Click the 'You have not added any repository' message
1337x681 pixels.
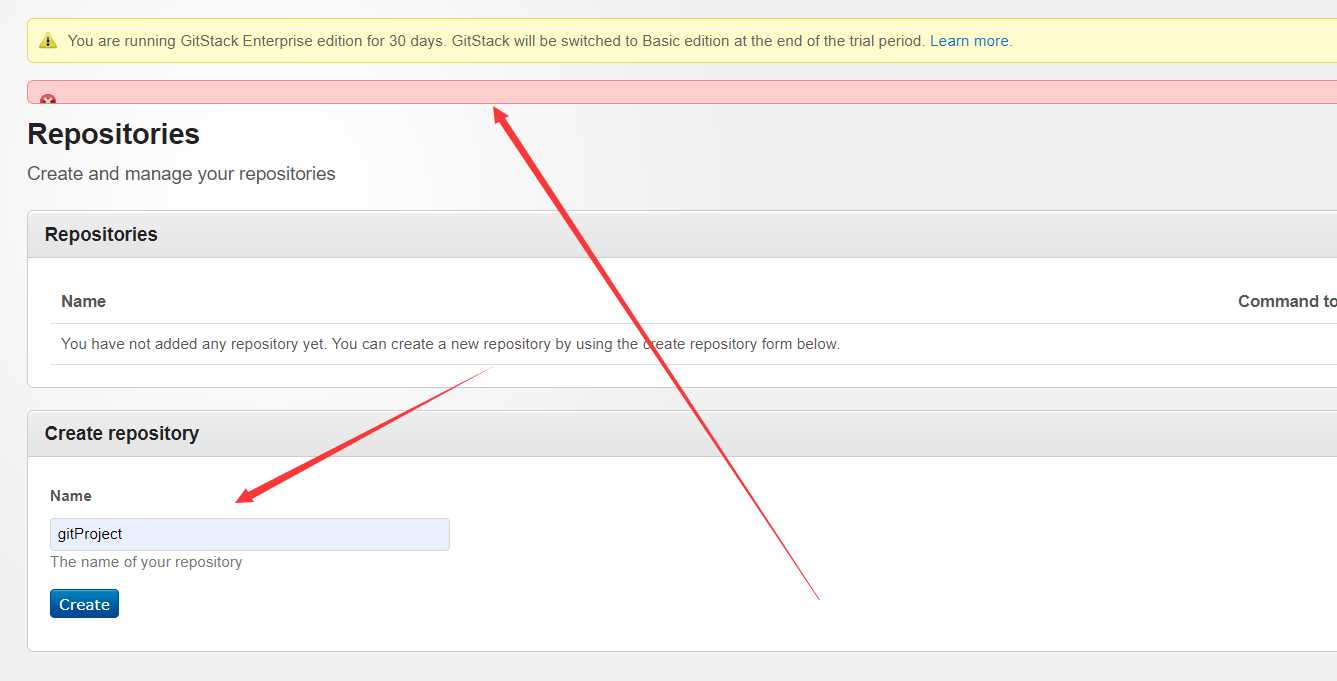pos(450,344)
